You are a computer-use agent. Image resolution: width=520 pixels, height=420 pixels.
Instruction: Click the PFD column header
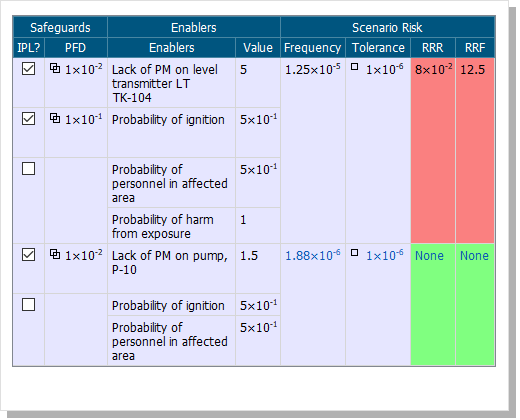click(x=76, y=48)
